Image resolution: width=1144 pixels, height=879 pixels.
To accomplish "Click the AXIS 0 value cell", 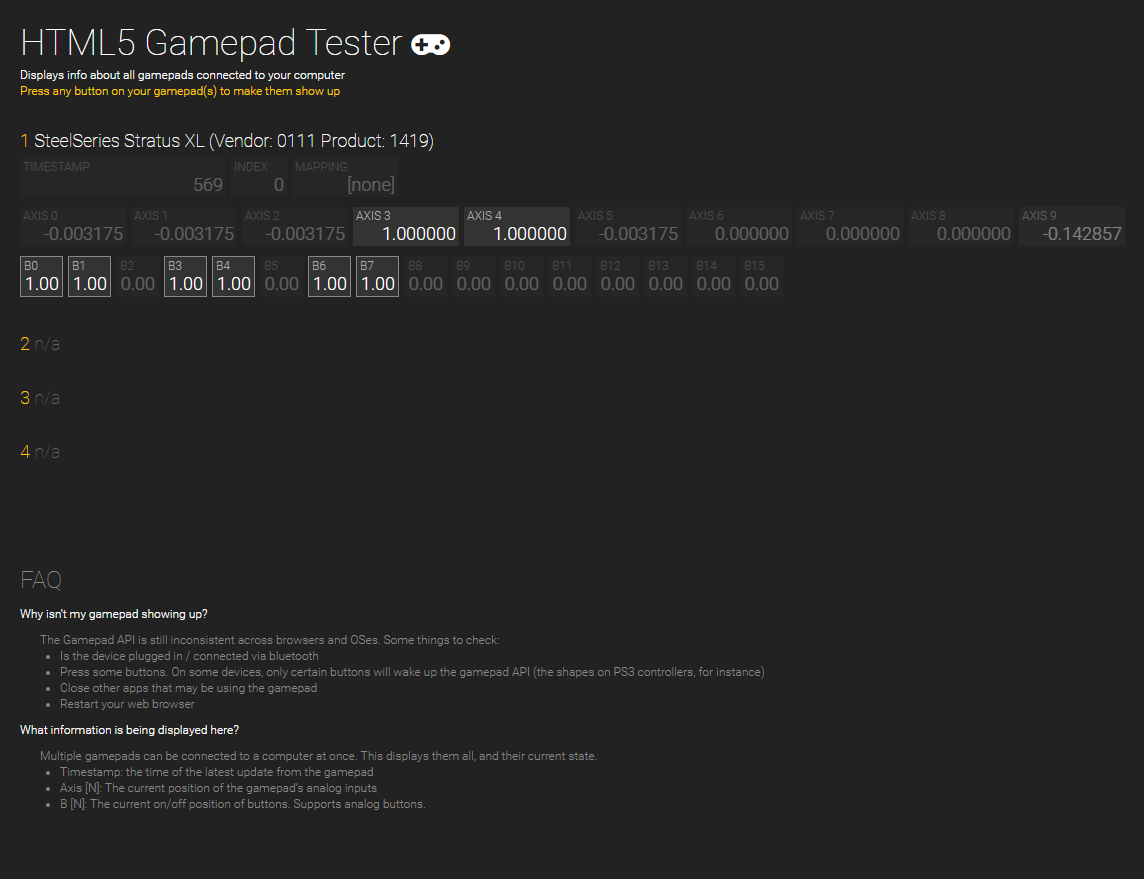I will tap(73, 226).
